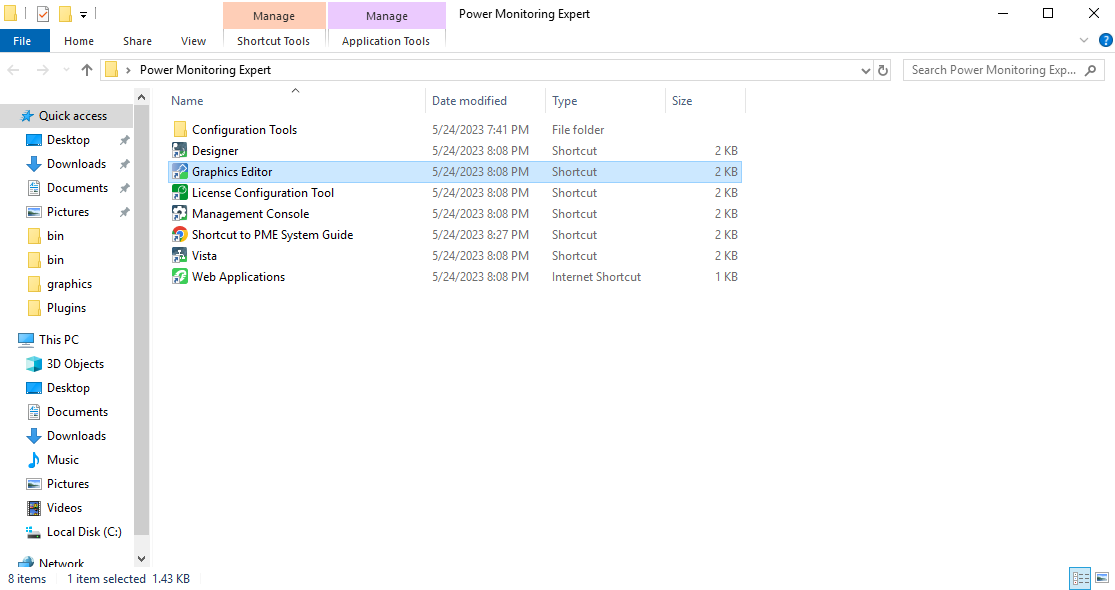Click sidebar scrollbar up arrow
Screen dimensions: 1115x590
142,97
